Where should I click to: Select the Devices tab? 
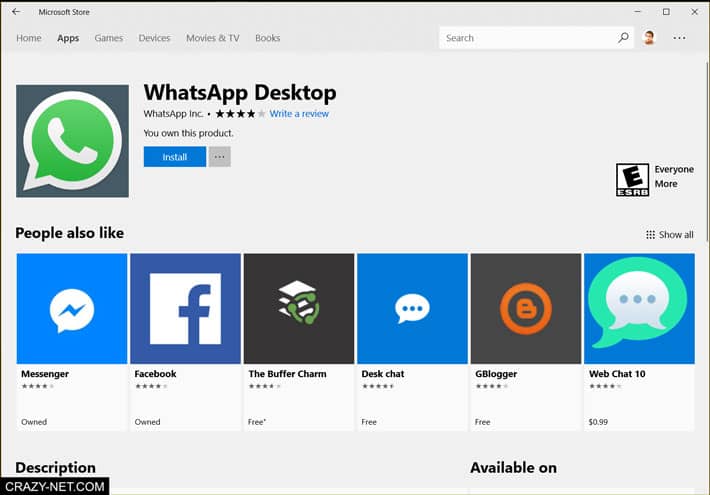154,38
